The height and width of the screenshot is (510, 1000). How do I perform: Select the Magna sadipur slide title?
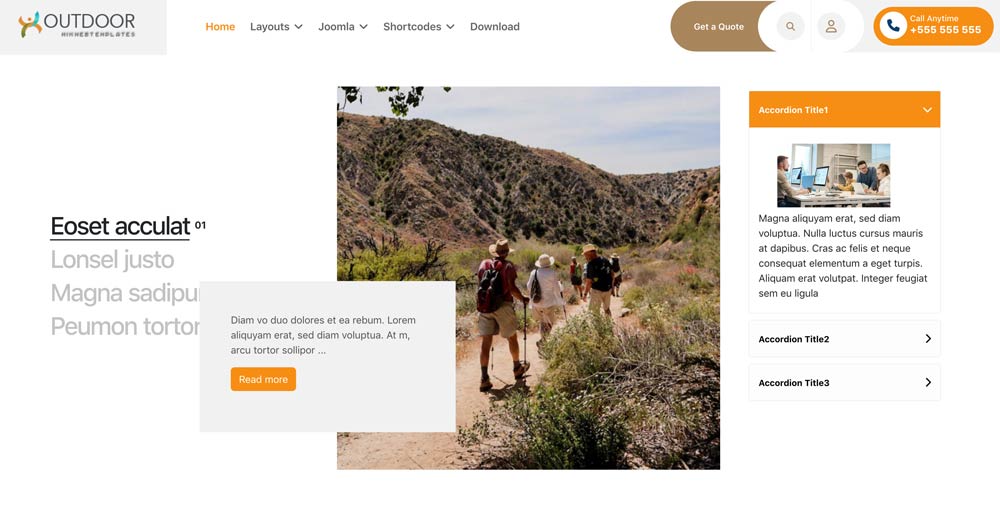[125, 293]
